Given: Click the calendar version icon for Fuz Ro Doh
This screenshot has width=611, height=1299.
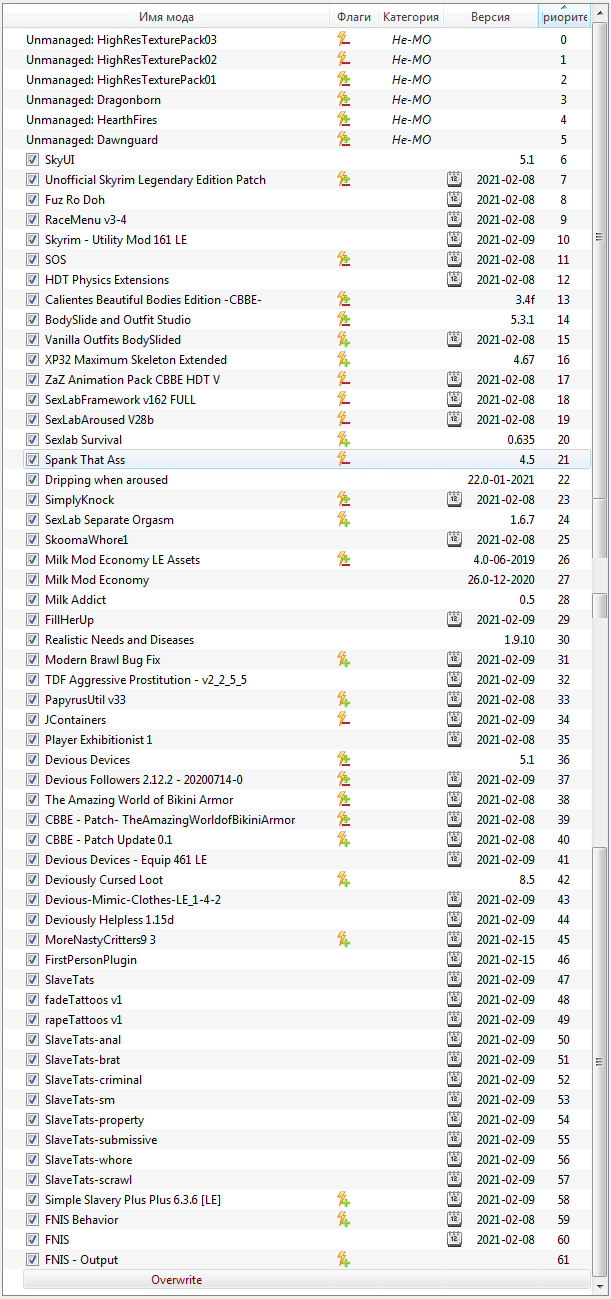Looking at the screenshot, I should [x=454, y=200].
